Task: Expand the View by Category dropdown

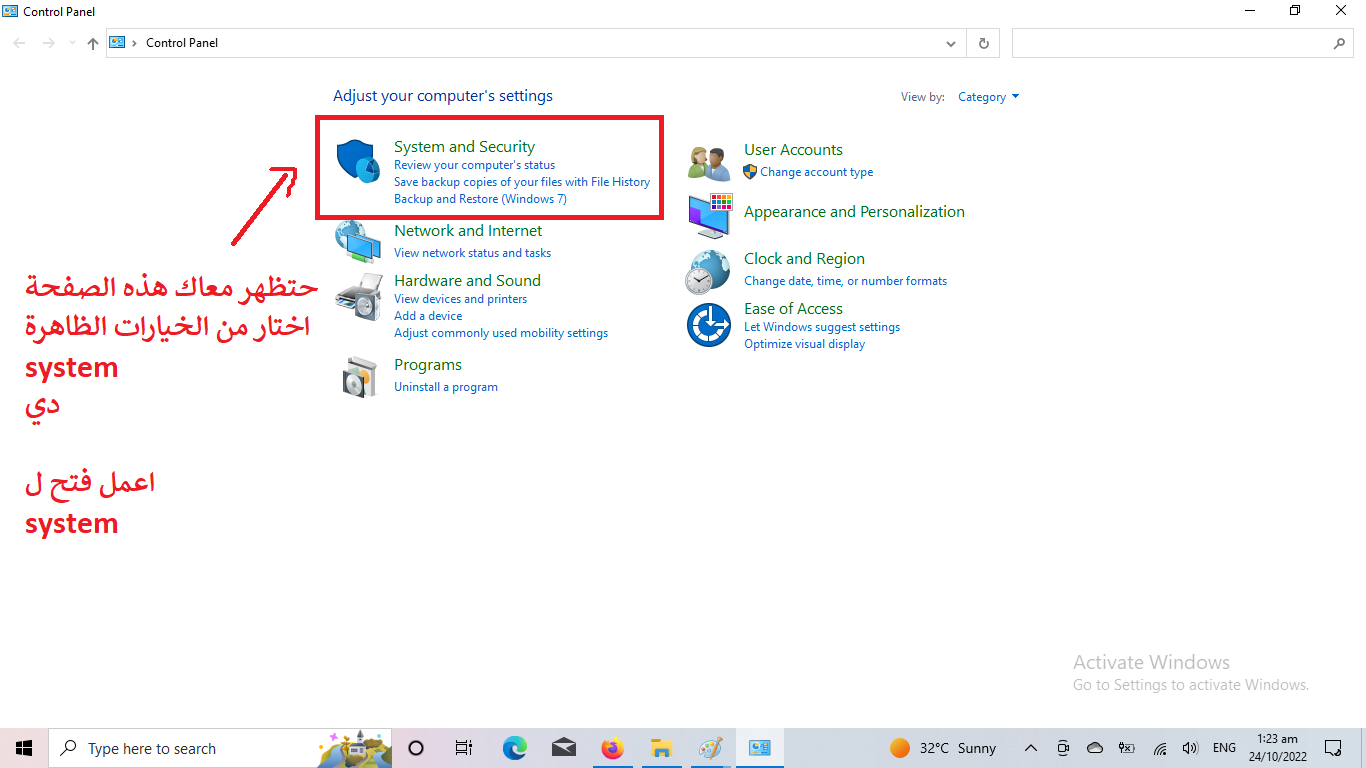Action: (x=988, y=97)
